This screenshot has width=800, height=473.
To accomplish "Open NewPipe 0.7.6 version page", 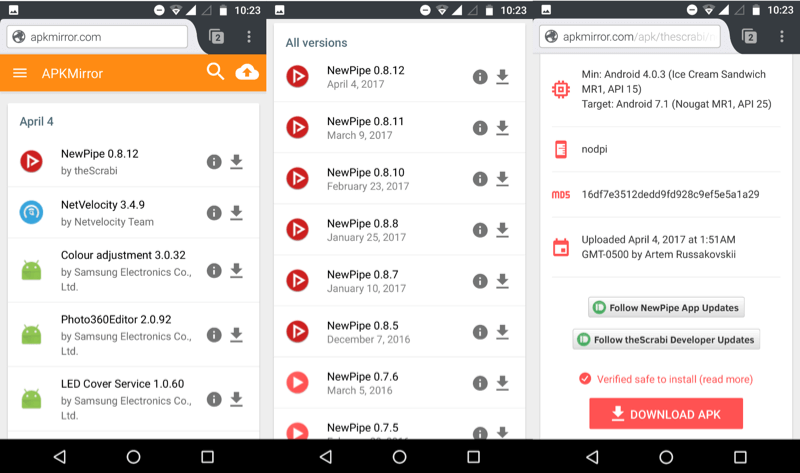I will (x=399, y=383).
